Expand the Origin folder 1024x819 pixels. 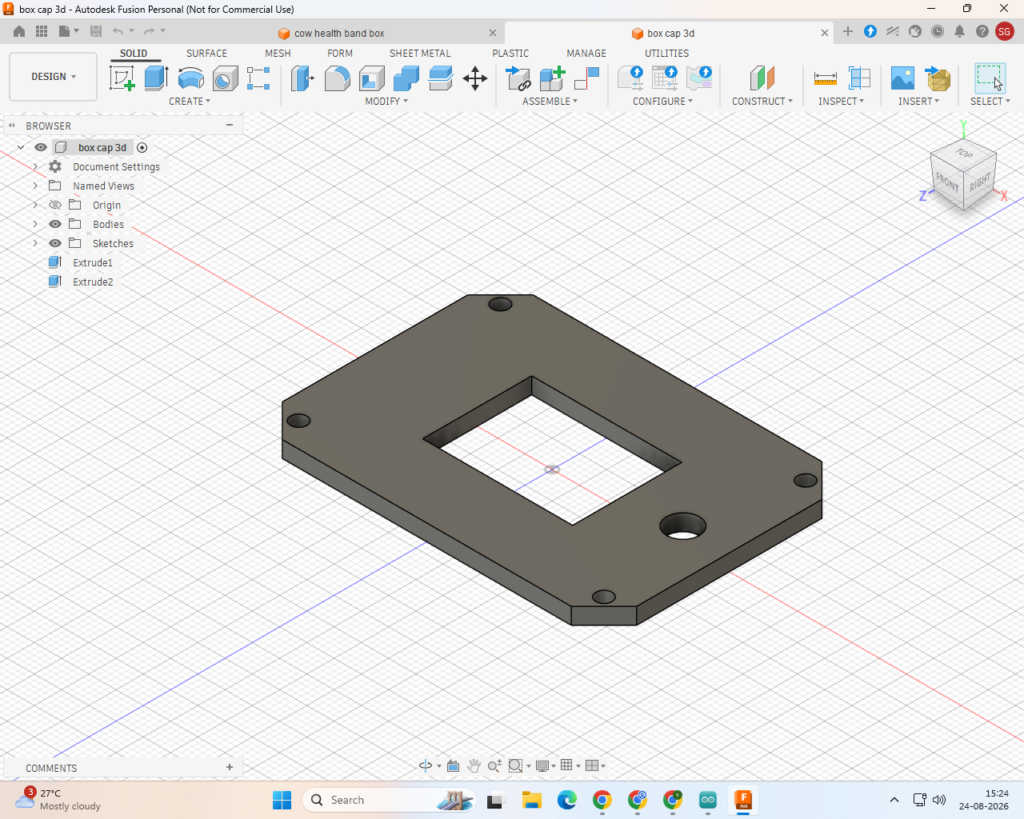point(35,205)
